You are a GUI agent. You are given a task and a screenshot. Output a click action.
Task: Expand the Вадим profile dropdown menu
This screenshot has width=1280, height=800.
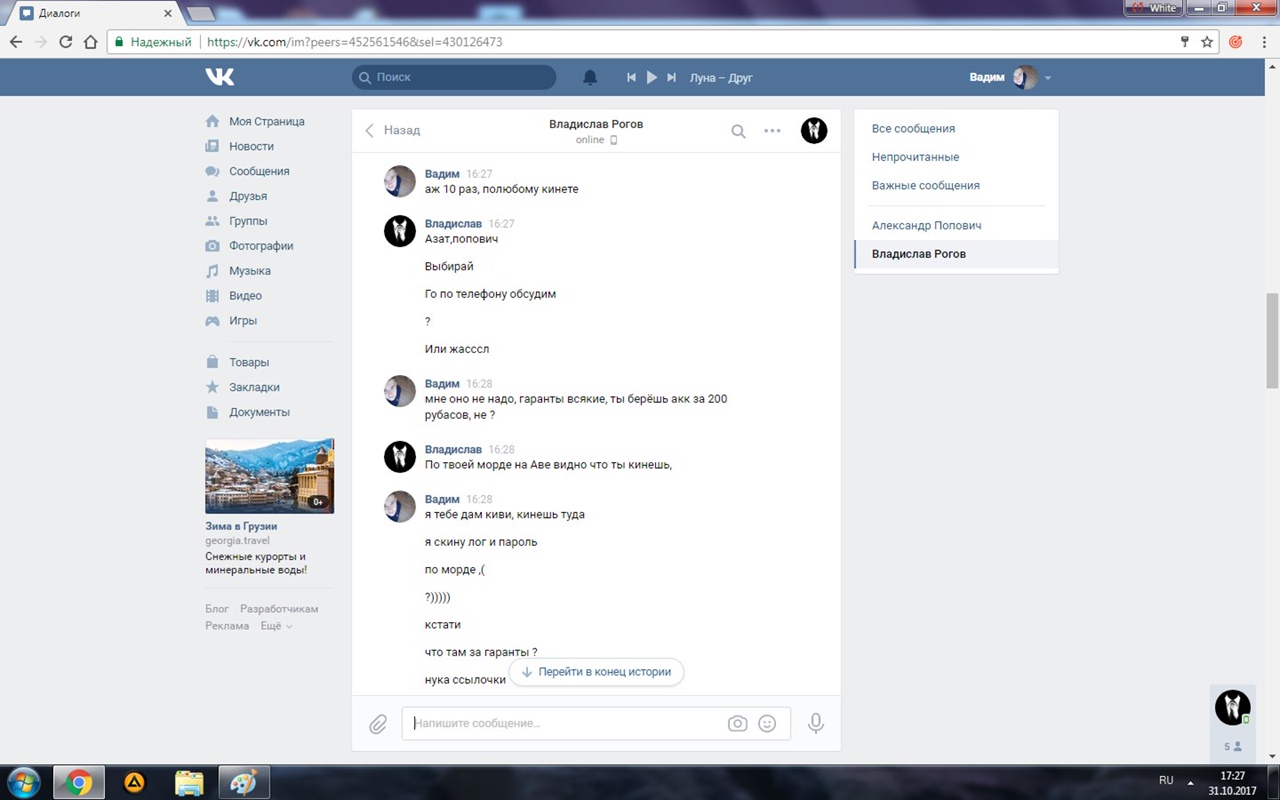coord(1047,78)
